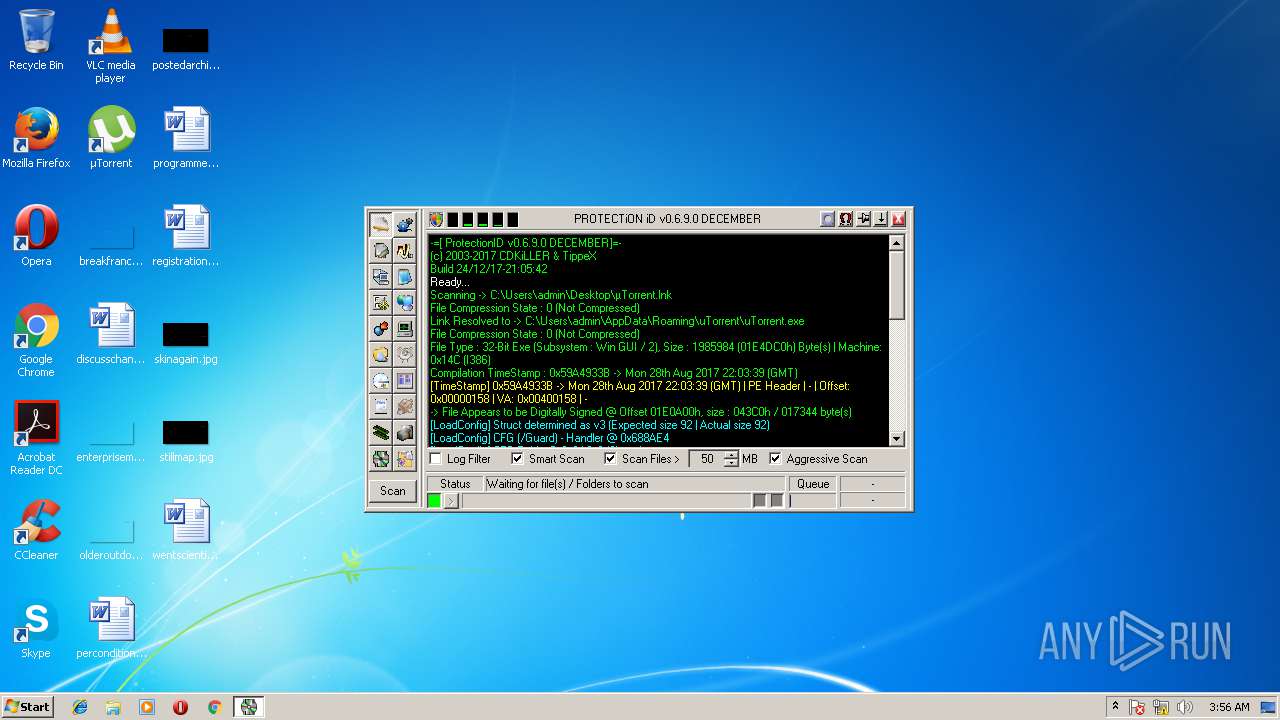Open Internet Explorer from the taskbar
The height and width of the screenshot is (720, 1280).
pyautogui.click(x=80, y=707)
